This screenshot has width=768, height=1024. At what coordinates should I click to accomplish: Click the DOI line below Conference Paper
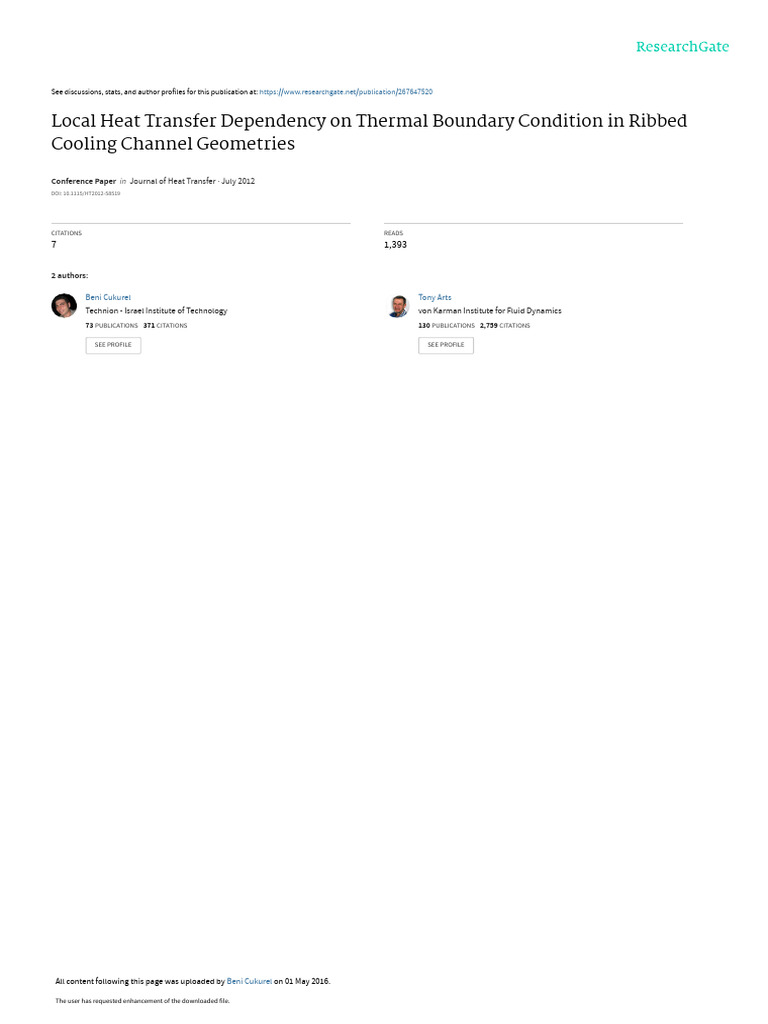coord(86,193)
